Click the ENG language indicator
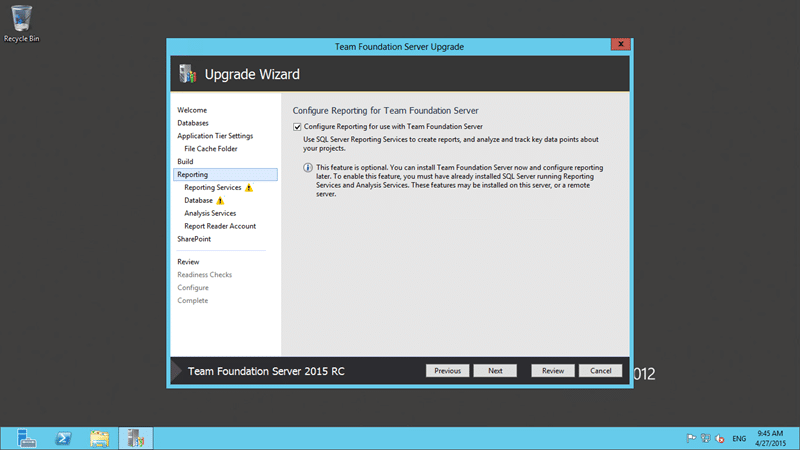 739,438
